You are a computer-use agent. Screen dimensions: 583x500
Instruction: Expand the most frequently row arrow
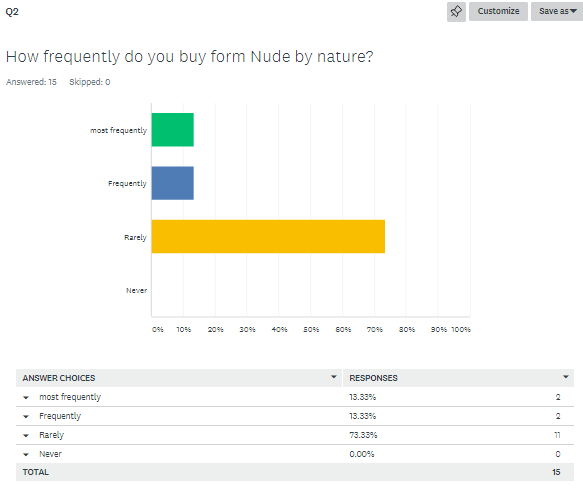click(x=26, y=397)
